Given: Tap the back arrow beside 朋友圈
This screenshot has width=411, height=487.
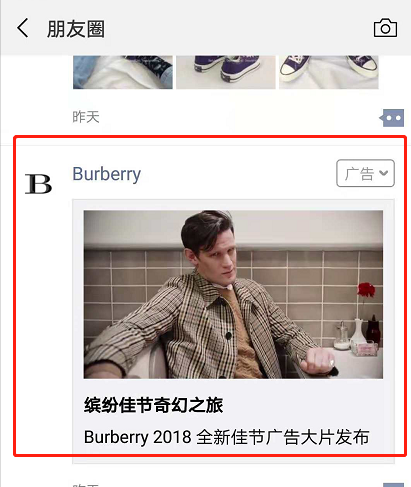Looking at the screenshot, I should click(x=23, y=28).
